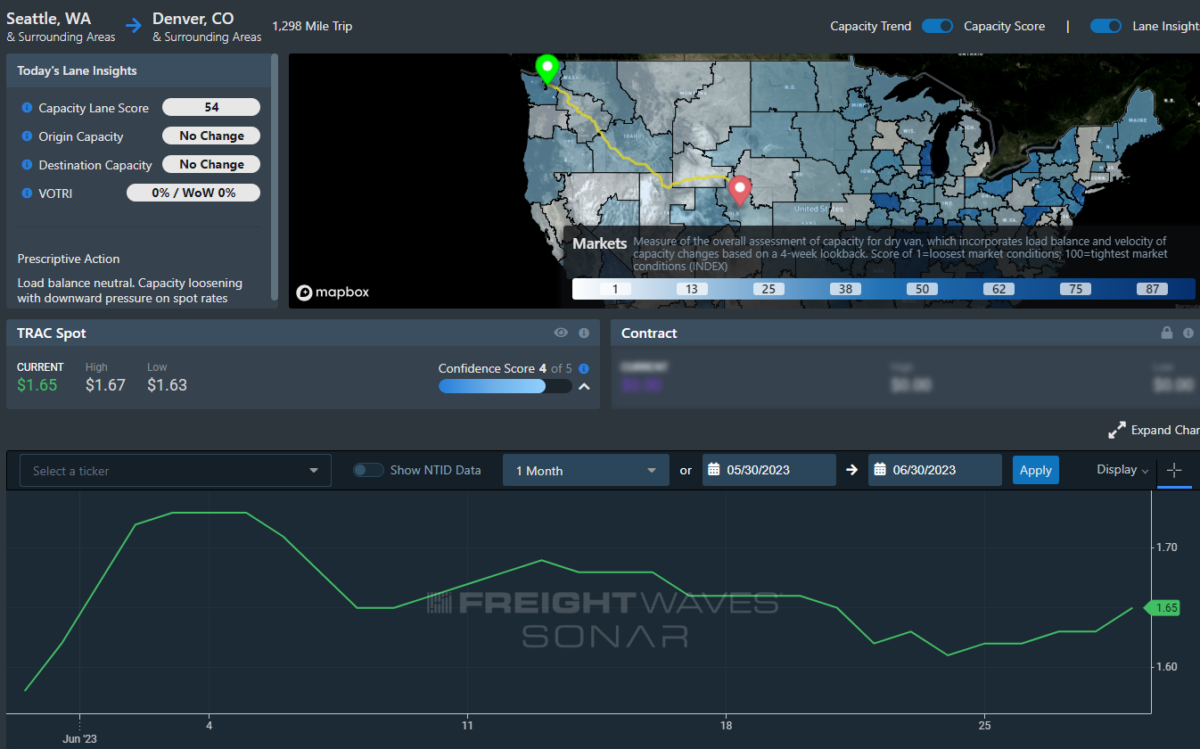The height and width of the screenshot is (749, 1200).
Task: Click the start date field 05/30/2023
Action: pyautogui.click(x=769, y=471)
